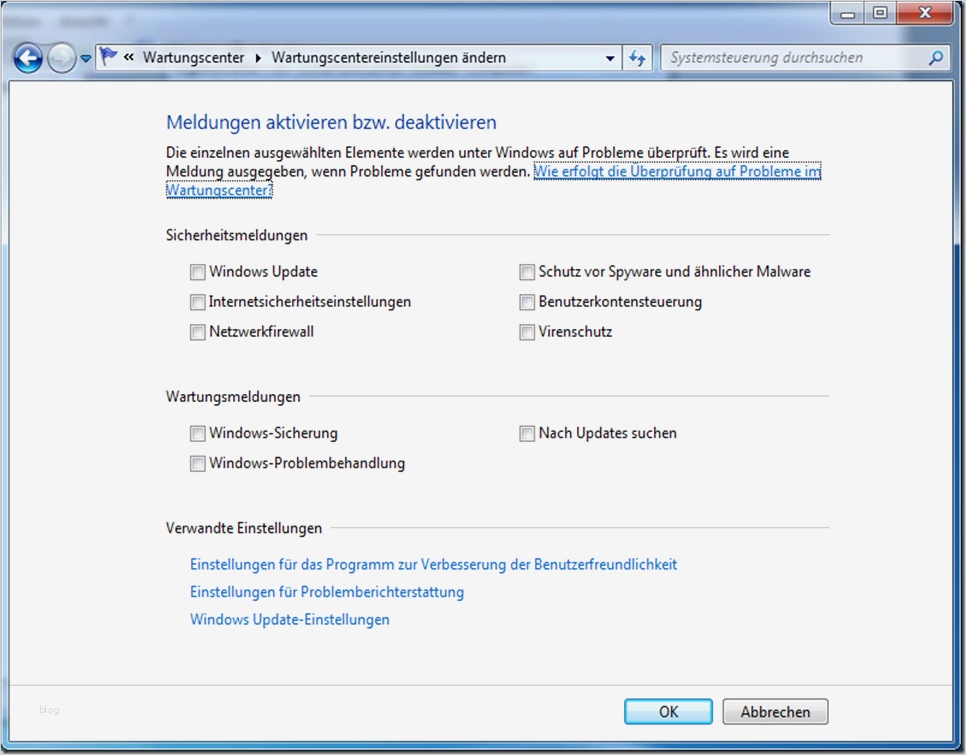Enable Virenschutz notifications

(x=527, y=332)
